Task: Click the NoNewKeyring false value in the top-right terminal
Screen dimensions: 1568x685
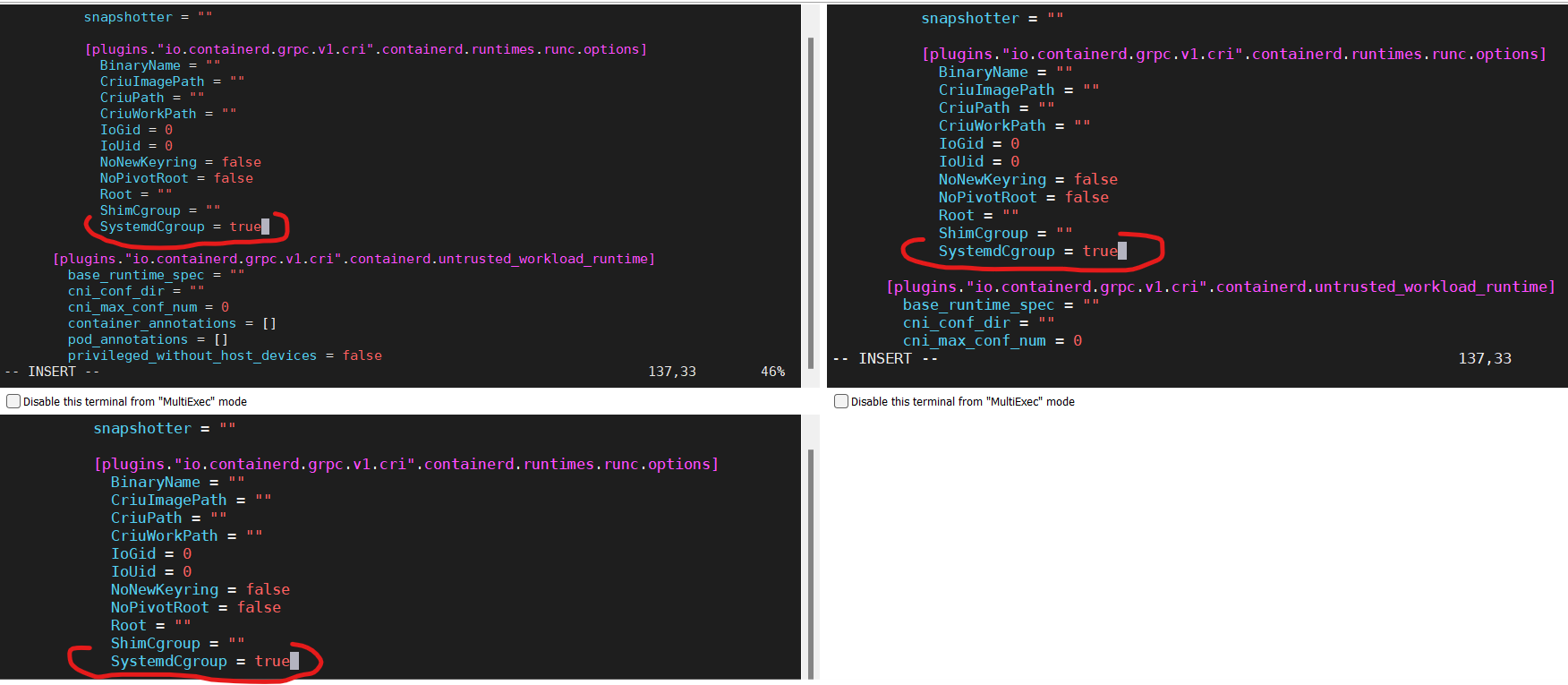Action: pyautogui.click(x=1095, y=180)
